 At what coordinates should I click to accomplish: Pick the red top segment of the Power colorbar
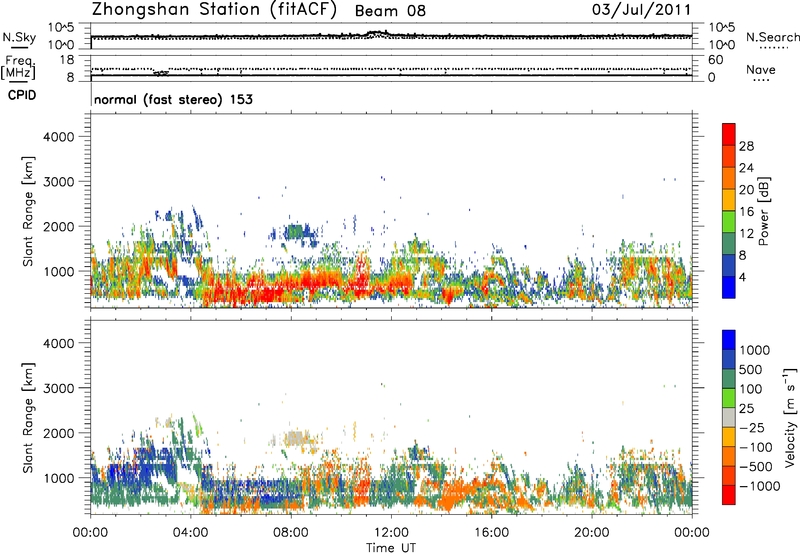[729, 135]
